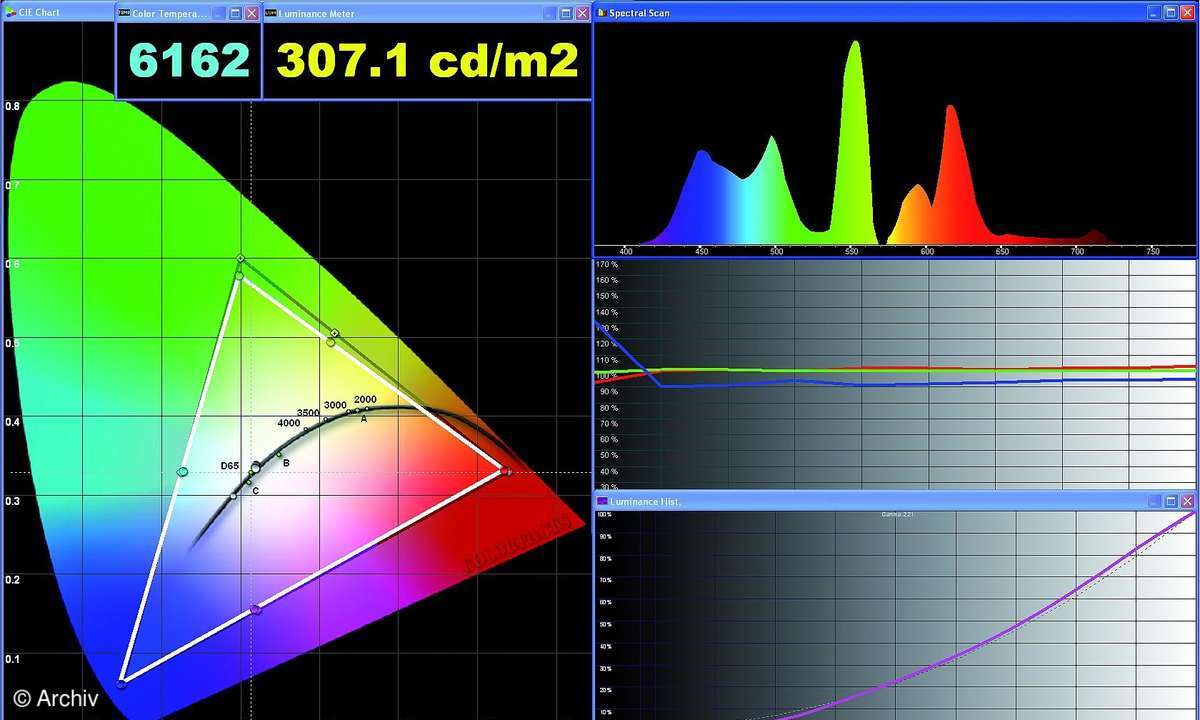Select the green primary marker on gamut triangle
The width and height of the screenshot is (1200, 720).
pos(240,276)
